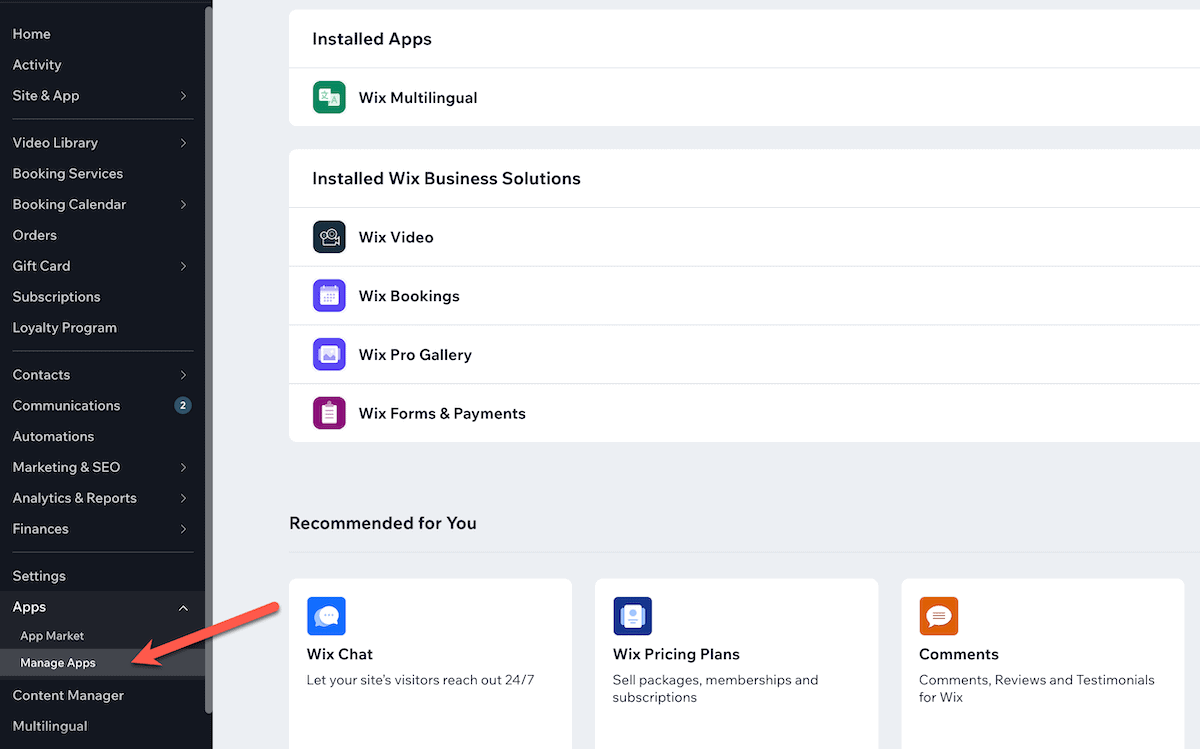Click Comments description about Reviews and Testimonials
Viewport: 1200px width, 749px height.
[x=1037, y=689]
